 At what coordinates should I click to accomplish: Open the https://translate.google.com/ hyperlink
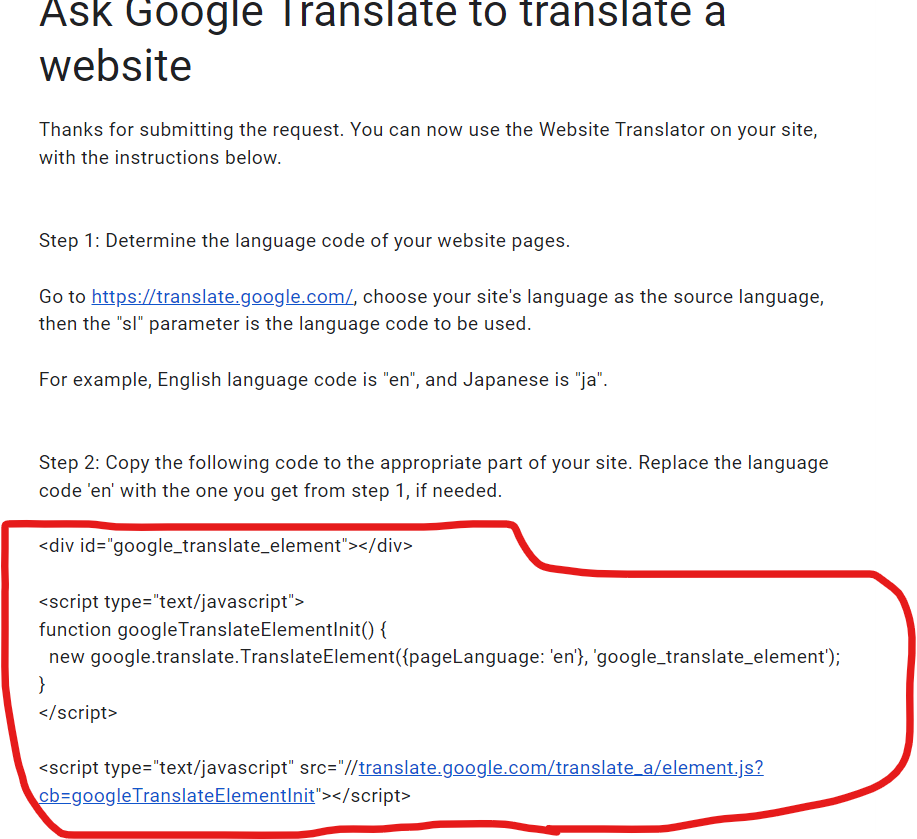pyautogui.click(x=221, y=297)
